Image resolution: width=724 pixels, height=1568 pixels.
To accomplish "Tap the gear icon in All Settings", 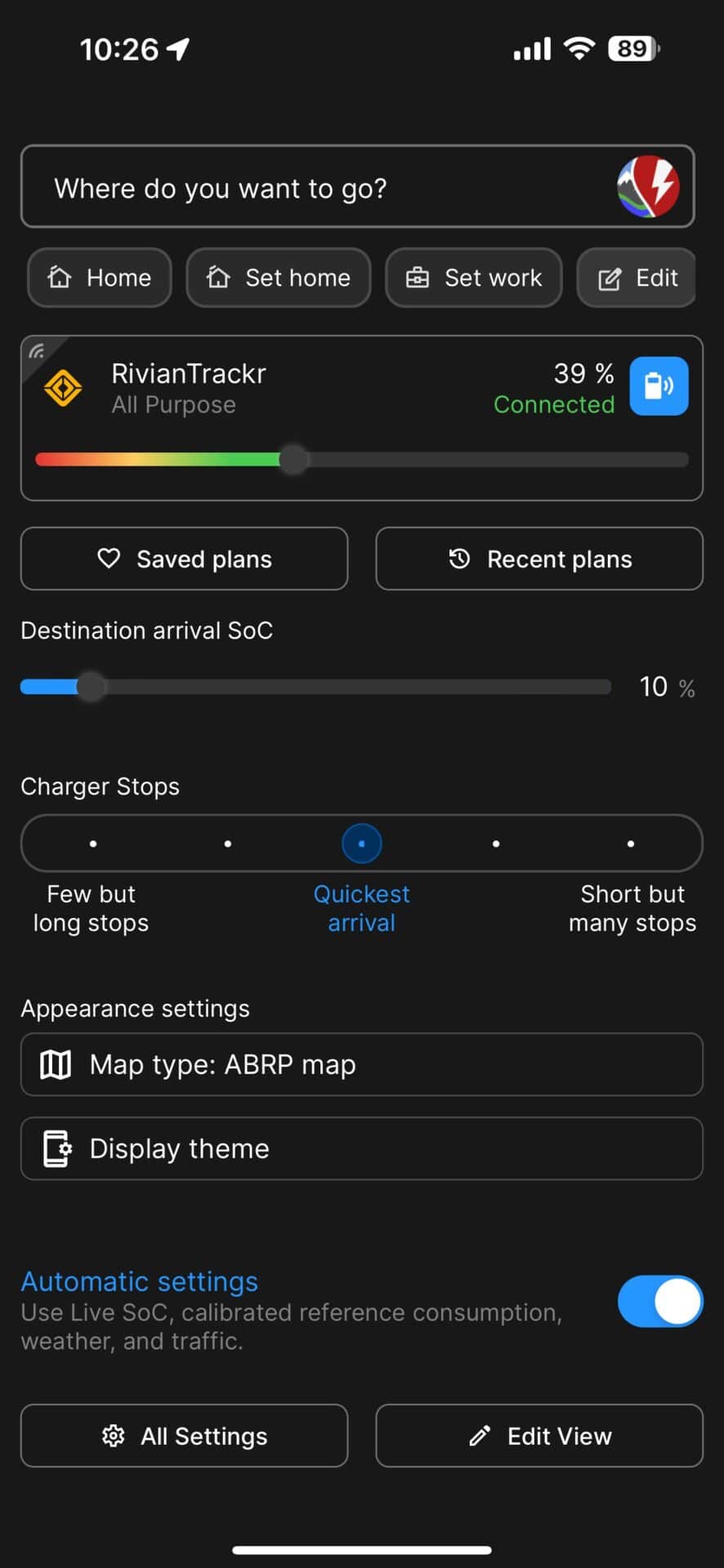I will [114, 1436].
